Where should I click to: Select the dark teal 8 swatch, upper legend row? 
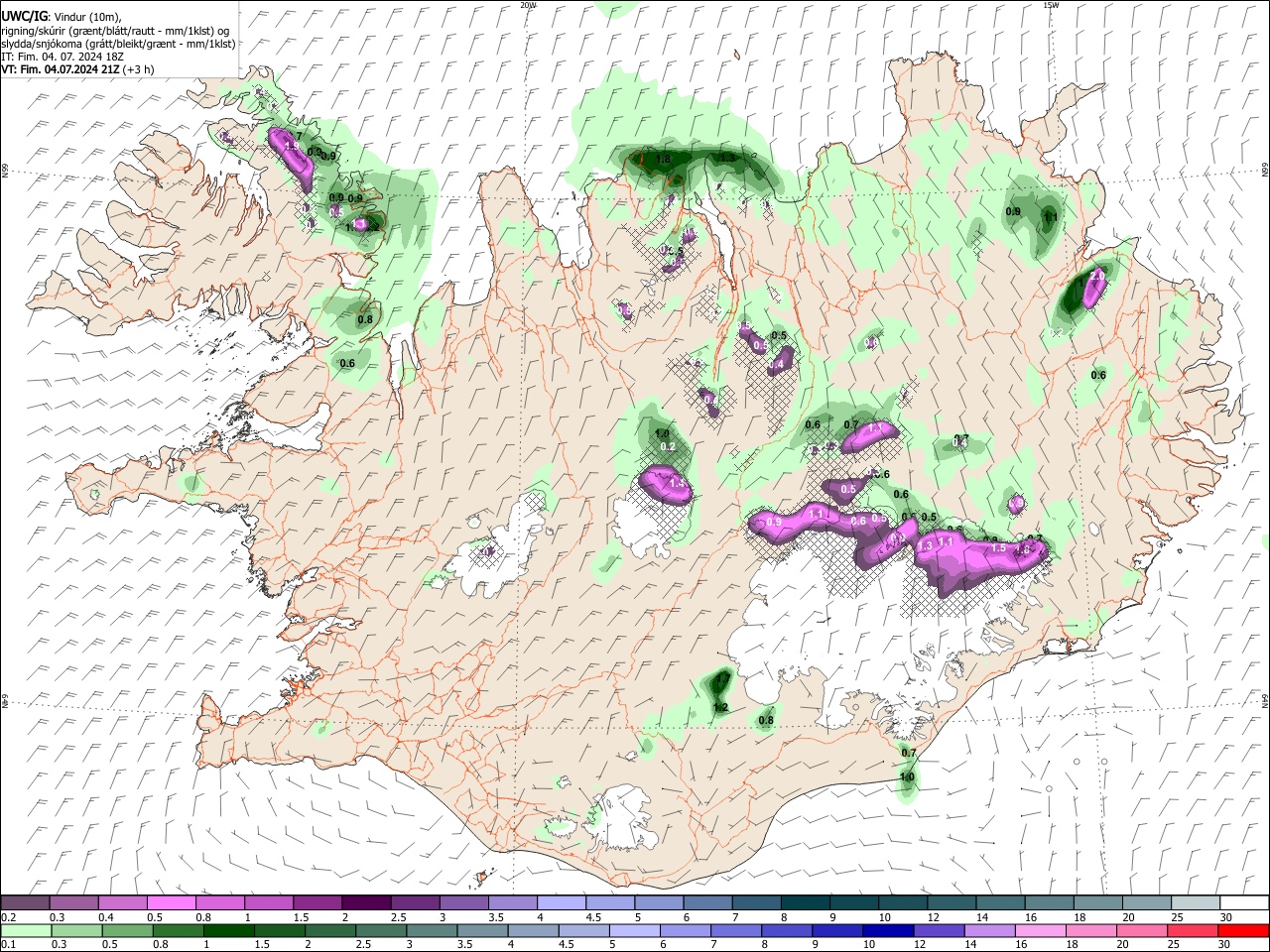click(806, 903)
